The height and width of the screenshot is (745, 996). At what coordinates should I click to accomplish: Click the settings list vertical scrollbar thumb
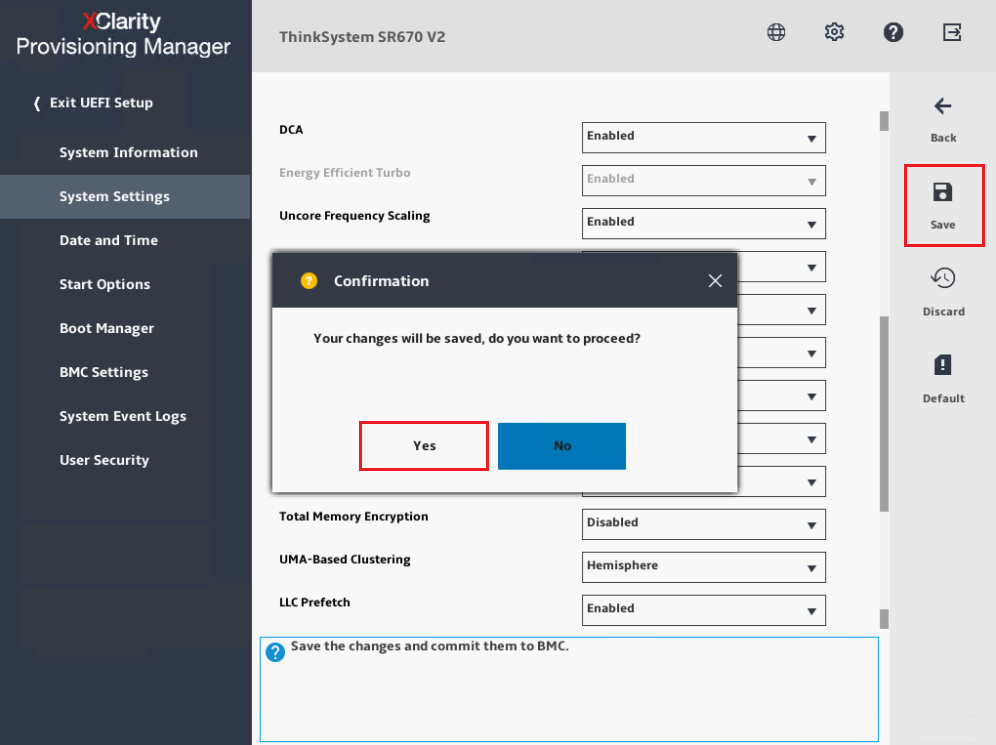tap(884, 413)
